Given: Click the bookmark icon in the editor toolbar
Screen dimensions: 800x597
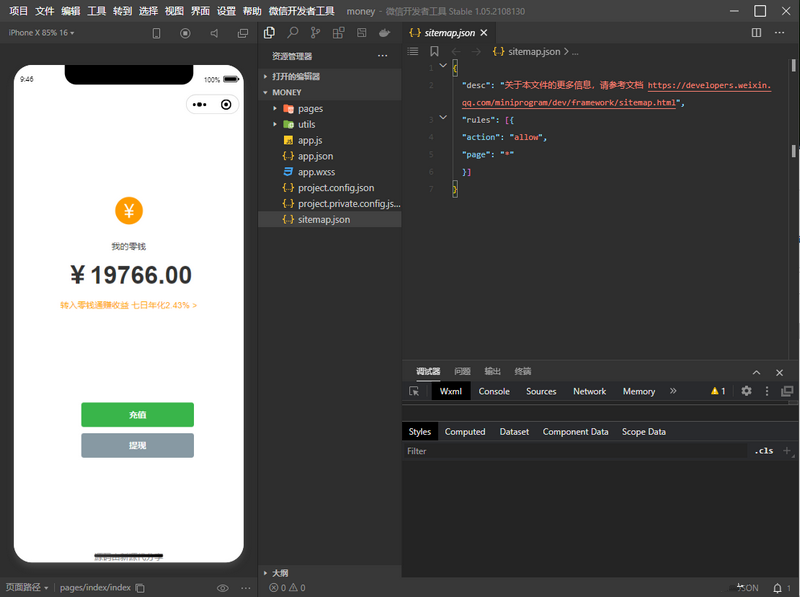Looking at the screenshot, I should click(434, 51).
